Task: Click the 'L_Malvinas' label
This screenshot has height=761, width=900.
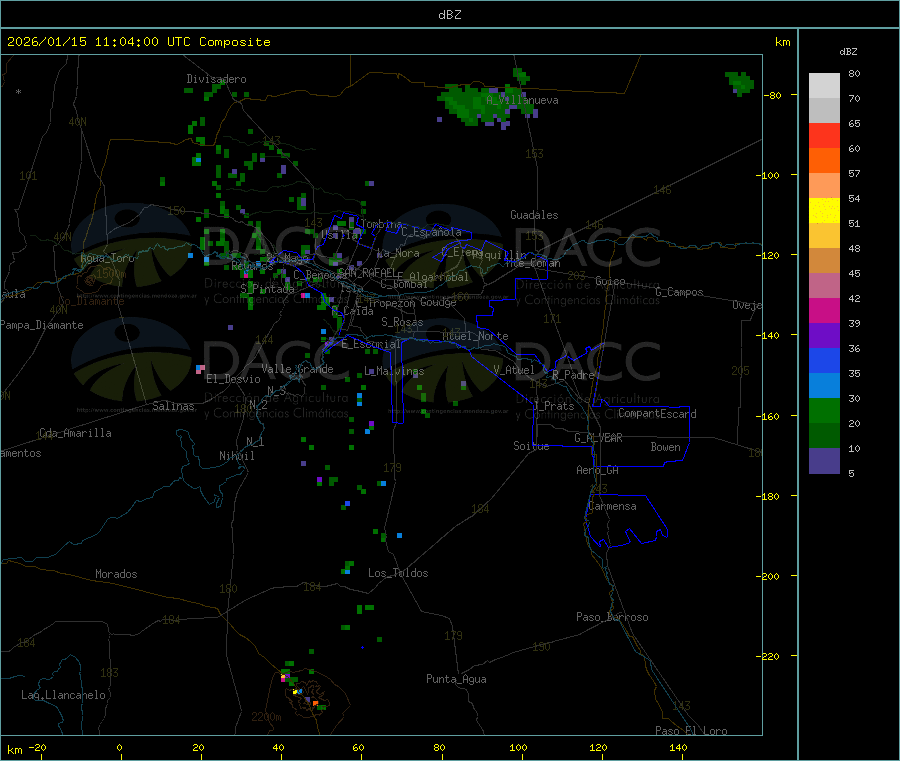Action: pyautogui.click(x=394, y=372)
